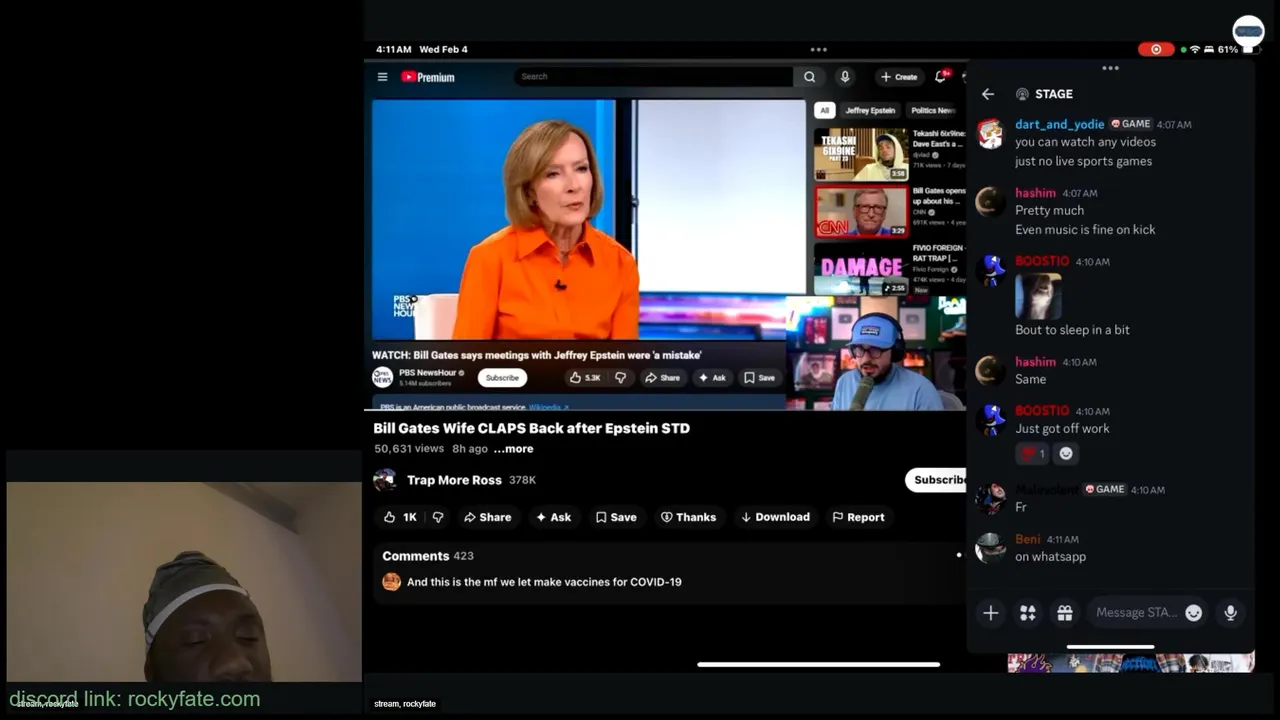This screenshot has height=720, width=1280.
Task: Open dart_and_yodie's profile name
Action: (1060, 124)
